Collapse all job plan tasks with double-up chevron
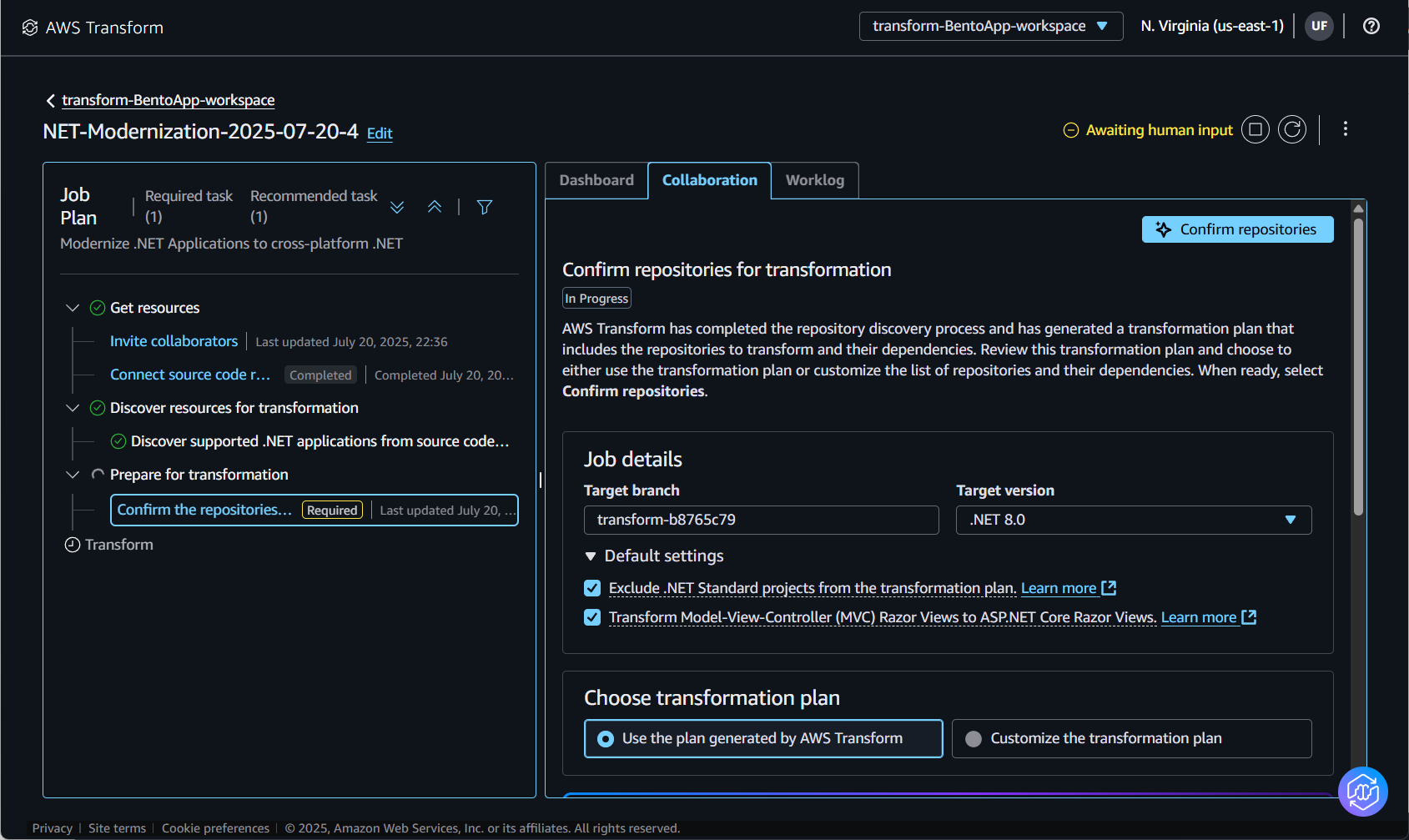This screenshot has height=840, width=1409. click(x=435, y=207)
